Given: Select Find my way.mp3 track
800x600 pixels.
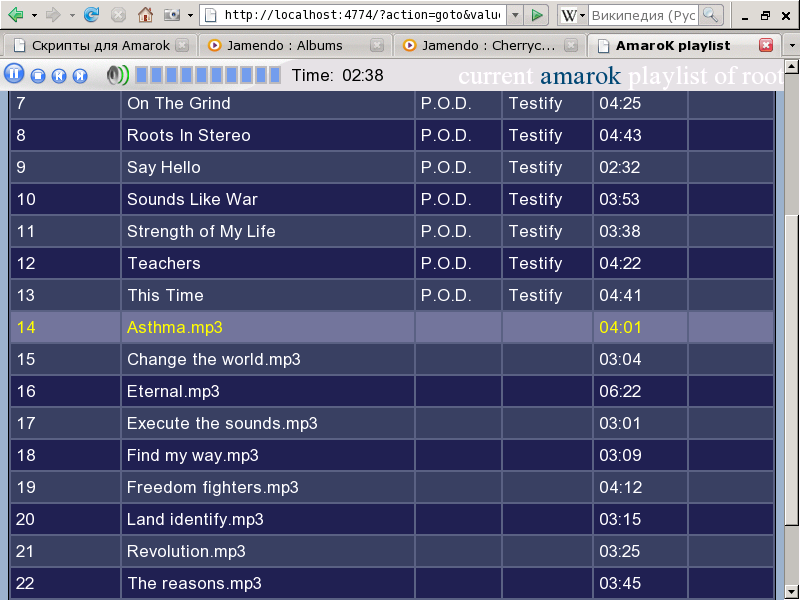Looking at the screenshot, I should pyautogui.click(x=193, y=456).
